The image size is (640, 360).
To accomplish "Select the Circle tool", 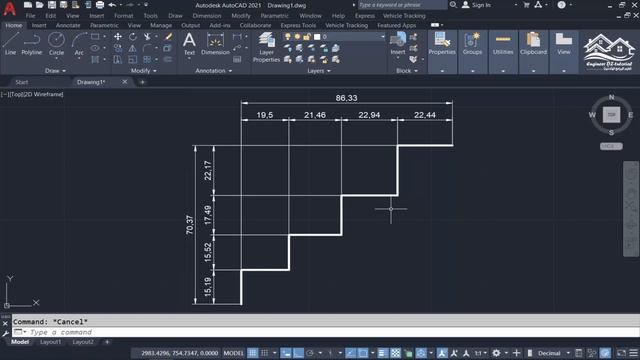I will coord(56,44).
